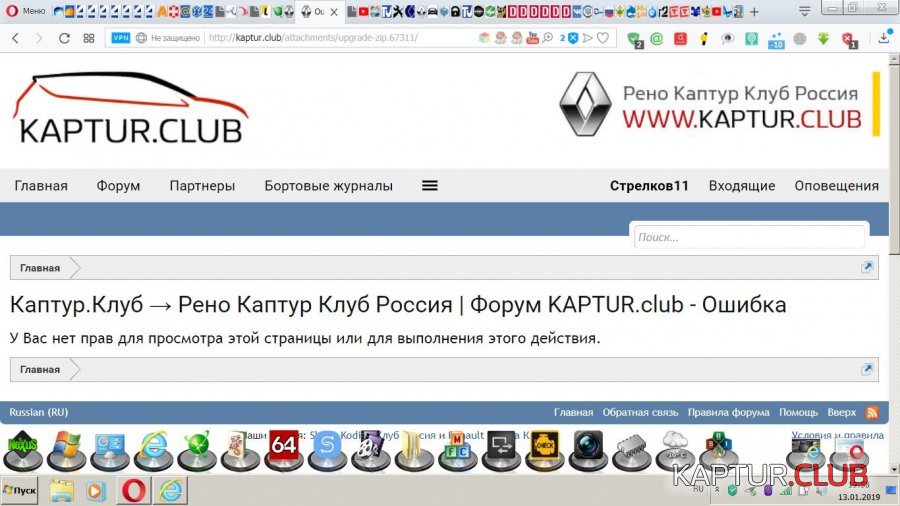Open the Стрелков11 user account link
Screen dimensions: 900x506
pyautogui.click(x=649, y=185)
